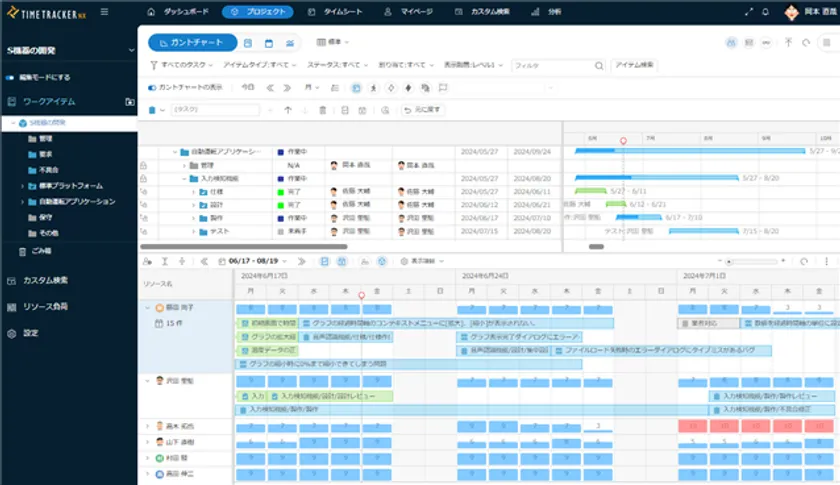Click the 元に戻す undo button
The width and height of the screenshot is (840, 485).
[x=422, y=110]
